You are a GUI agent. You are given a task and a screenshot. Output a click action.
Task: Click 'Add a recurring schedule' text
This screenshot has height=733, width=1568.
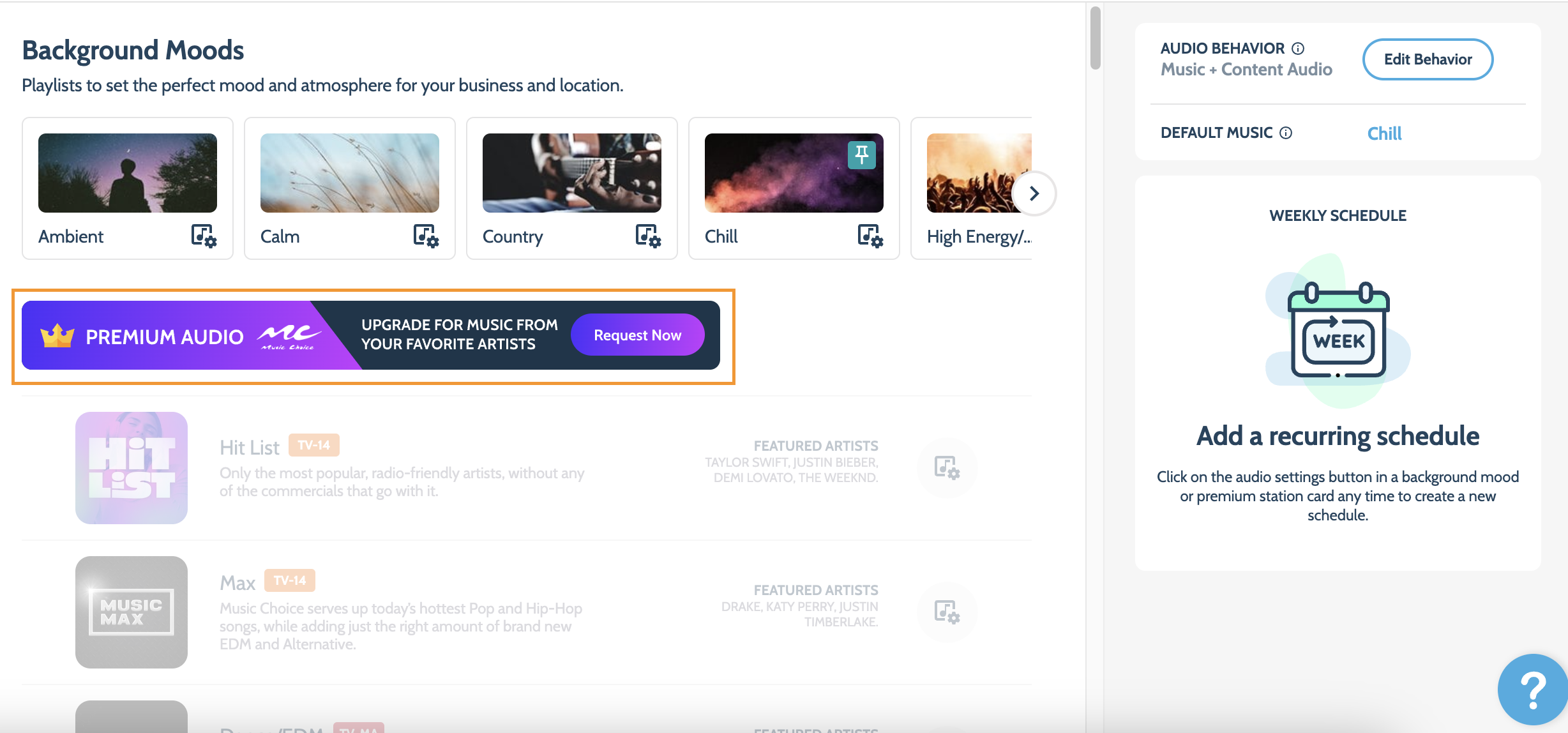[1338, 436]
